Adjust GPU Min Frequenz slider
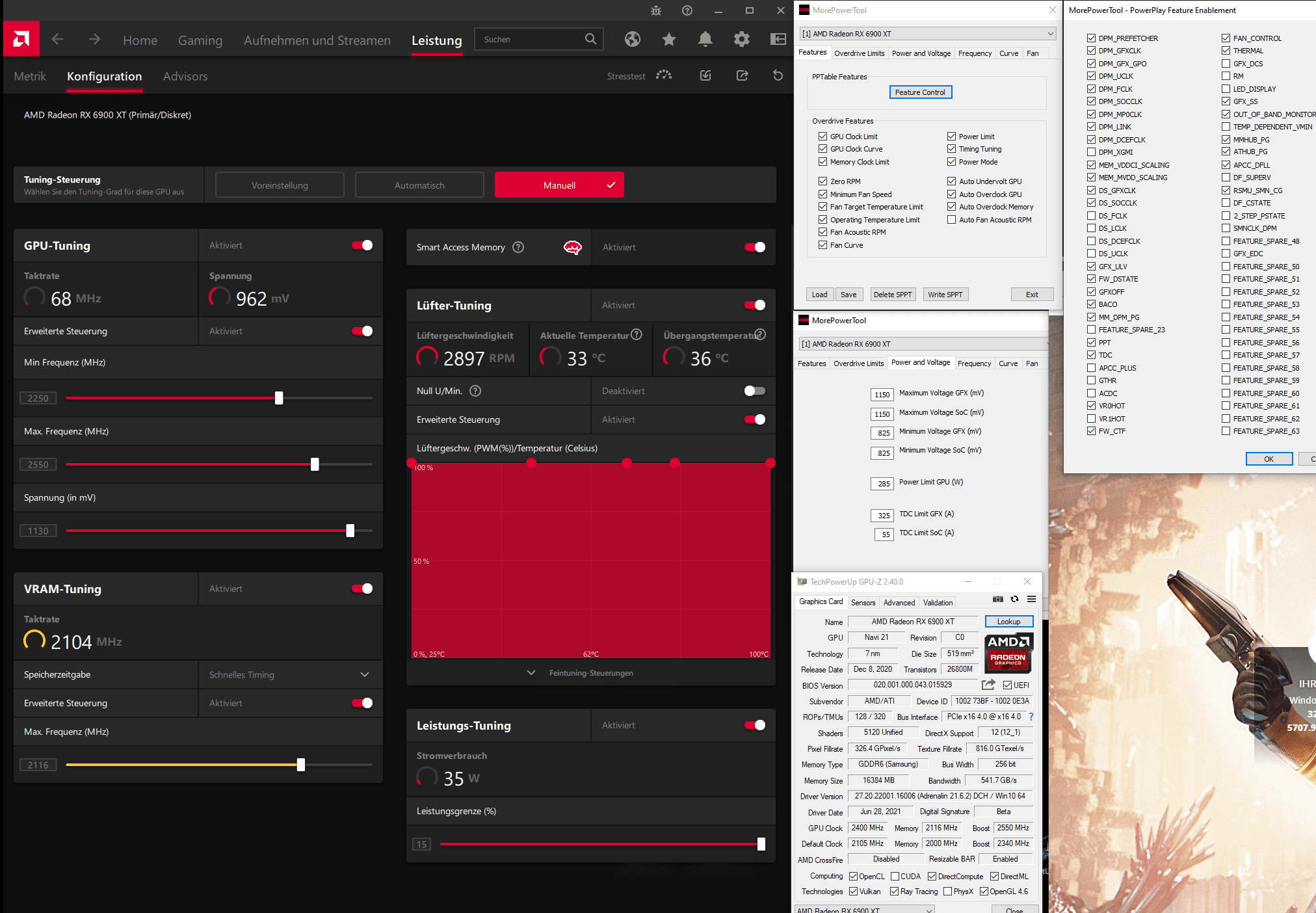Viewport: 1316px width, 913px height. pos(279,398)
